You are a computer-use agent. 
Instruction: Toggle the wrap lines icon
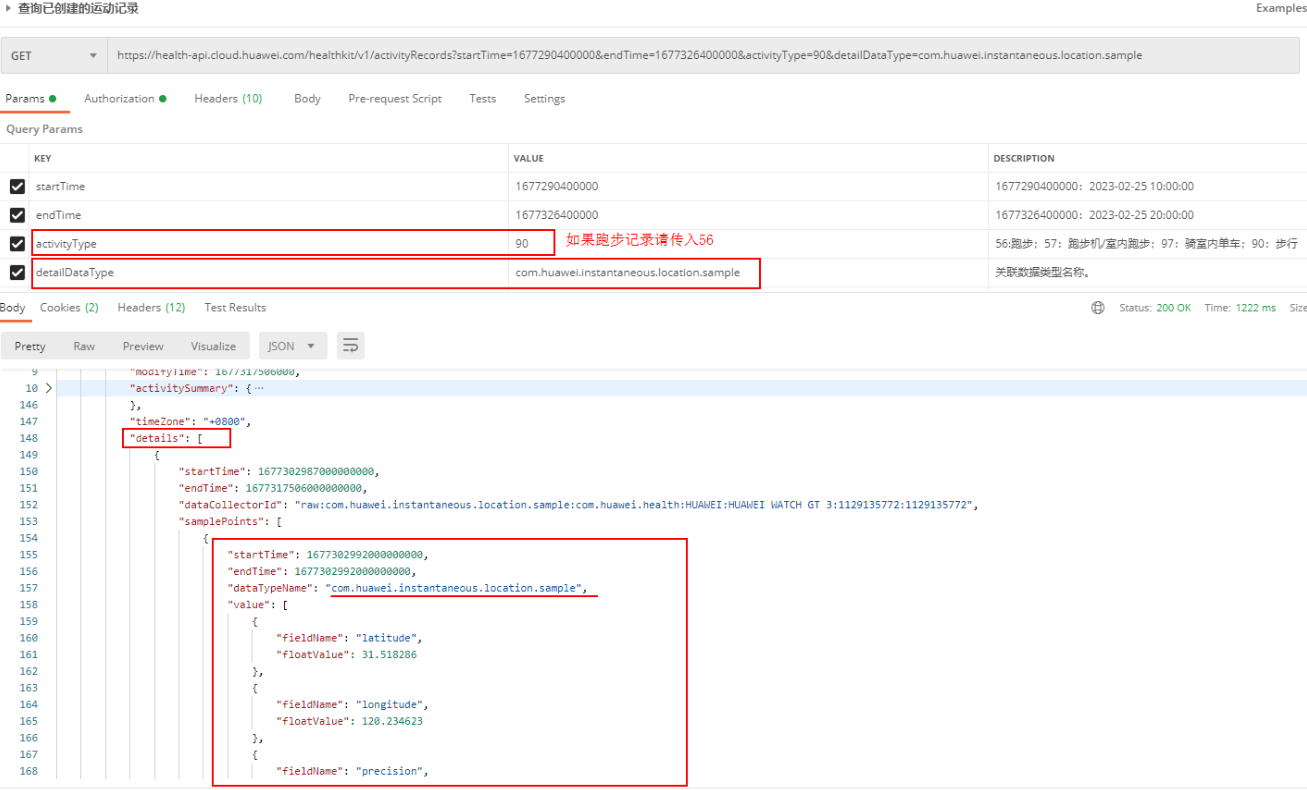pos(350,346)
